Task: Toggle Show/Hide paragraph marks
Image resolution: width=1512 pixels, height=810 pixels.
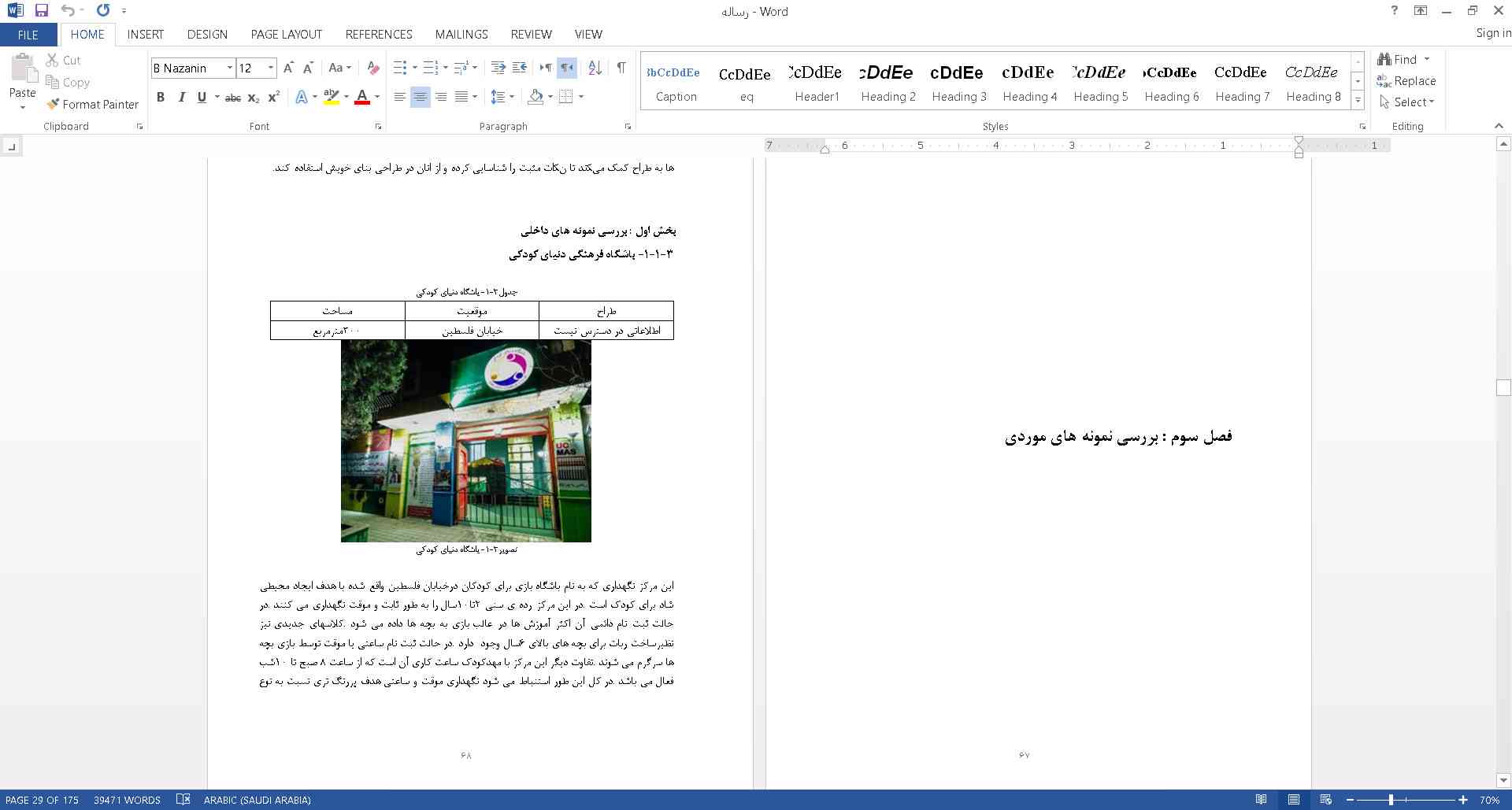Action: click(621, 68)
